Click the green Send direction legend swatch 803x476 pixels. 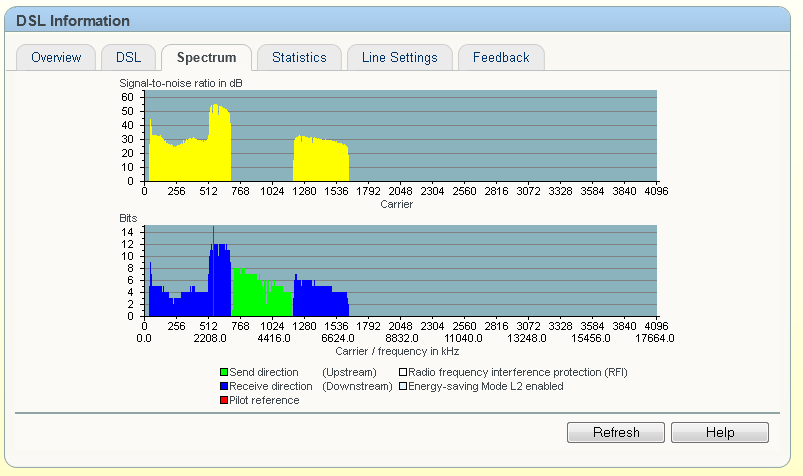click(x=224, y=372)
